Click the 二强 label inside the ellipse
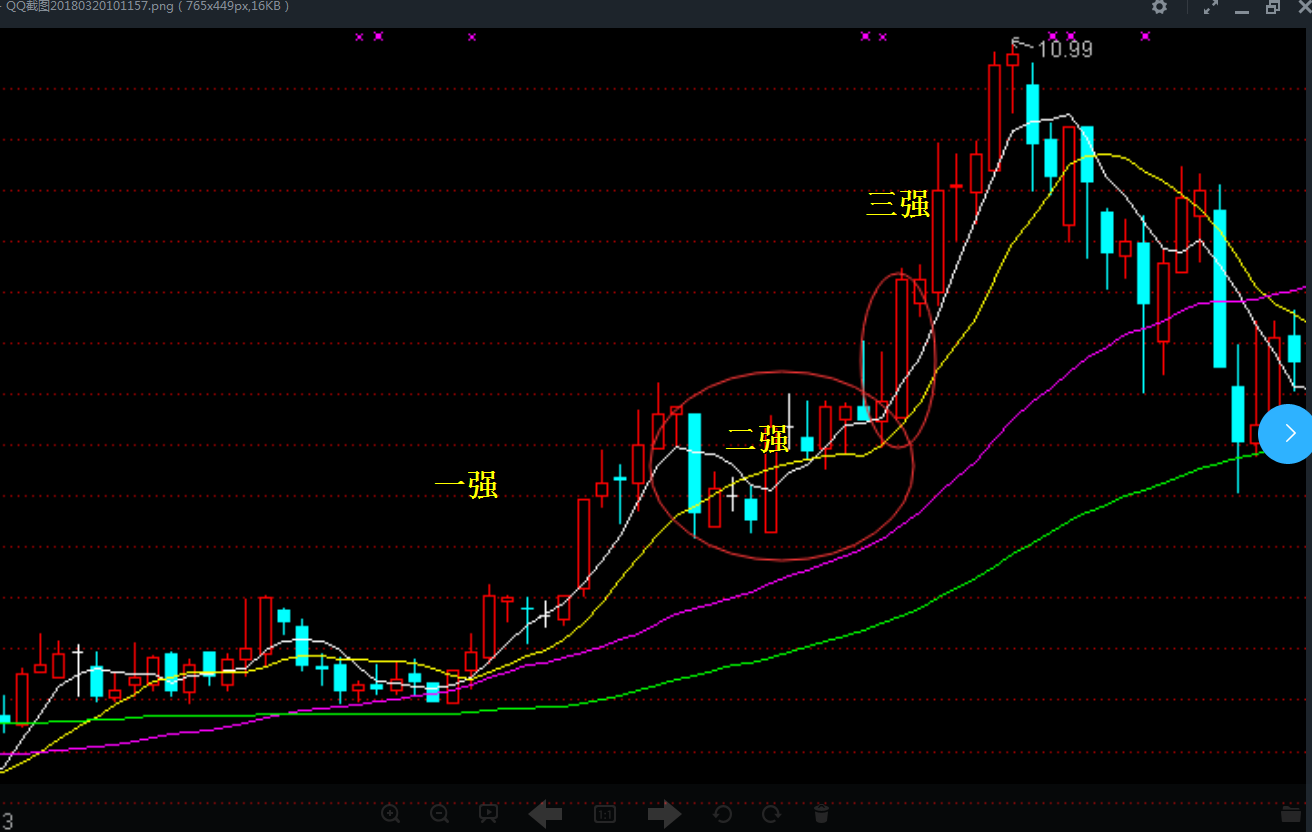Viewport: 1312px width, 832px height. pyautogui.click(x=758, y=439)
